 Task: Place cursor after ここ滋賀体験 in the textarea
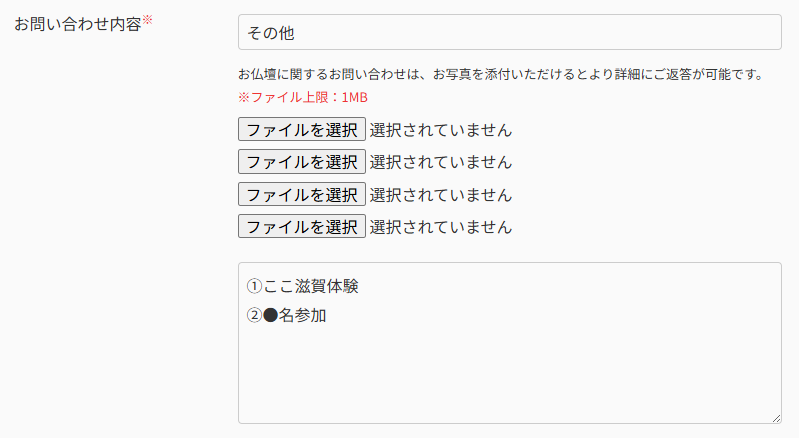(360, 287)
